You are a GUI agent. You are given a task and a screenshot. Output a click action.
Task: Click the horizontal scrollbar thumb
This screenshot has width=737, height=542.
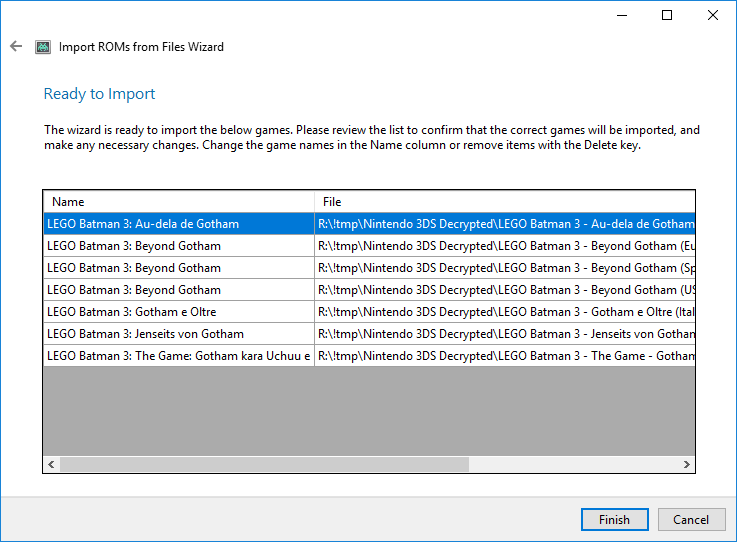point(264,464)
